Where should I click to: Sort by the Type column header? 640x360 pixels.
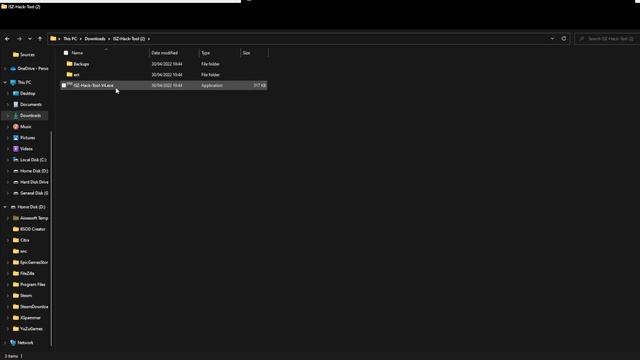206,53
